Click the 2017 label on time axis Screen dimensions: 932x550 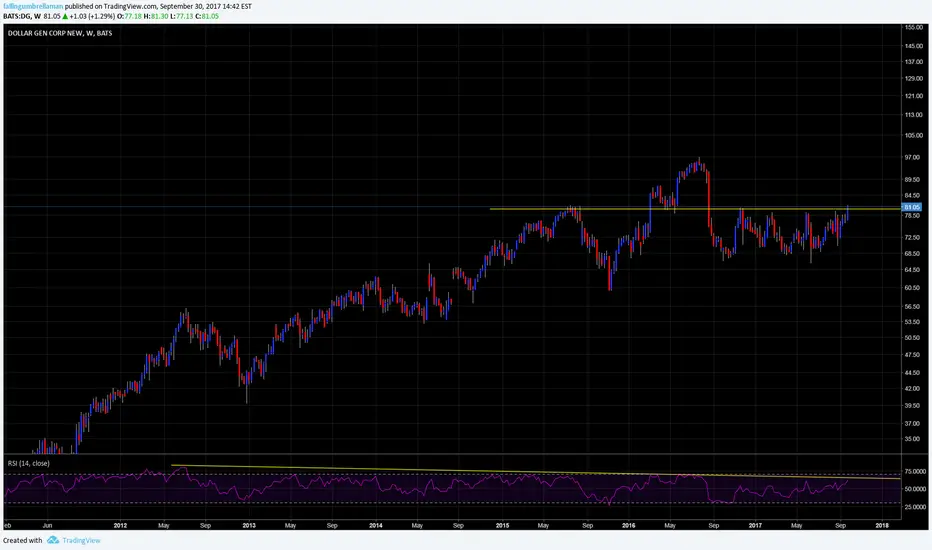(755, 525)
